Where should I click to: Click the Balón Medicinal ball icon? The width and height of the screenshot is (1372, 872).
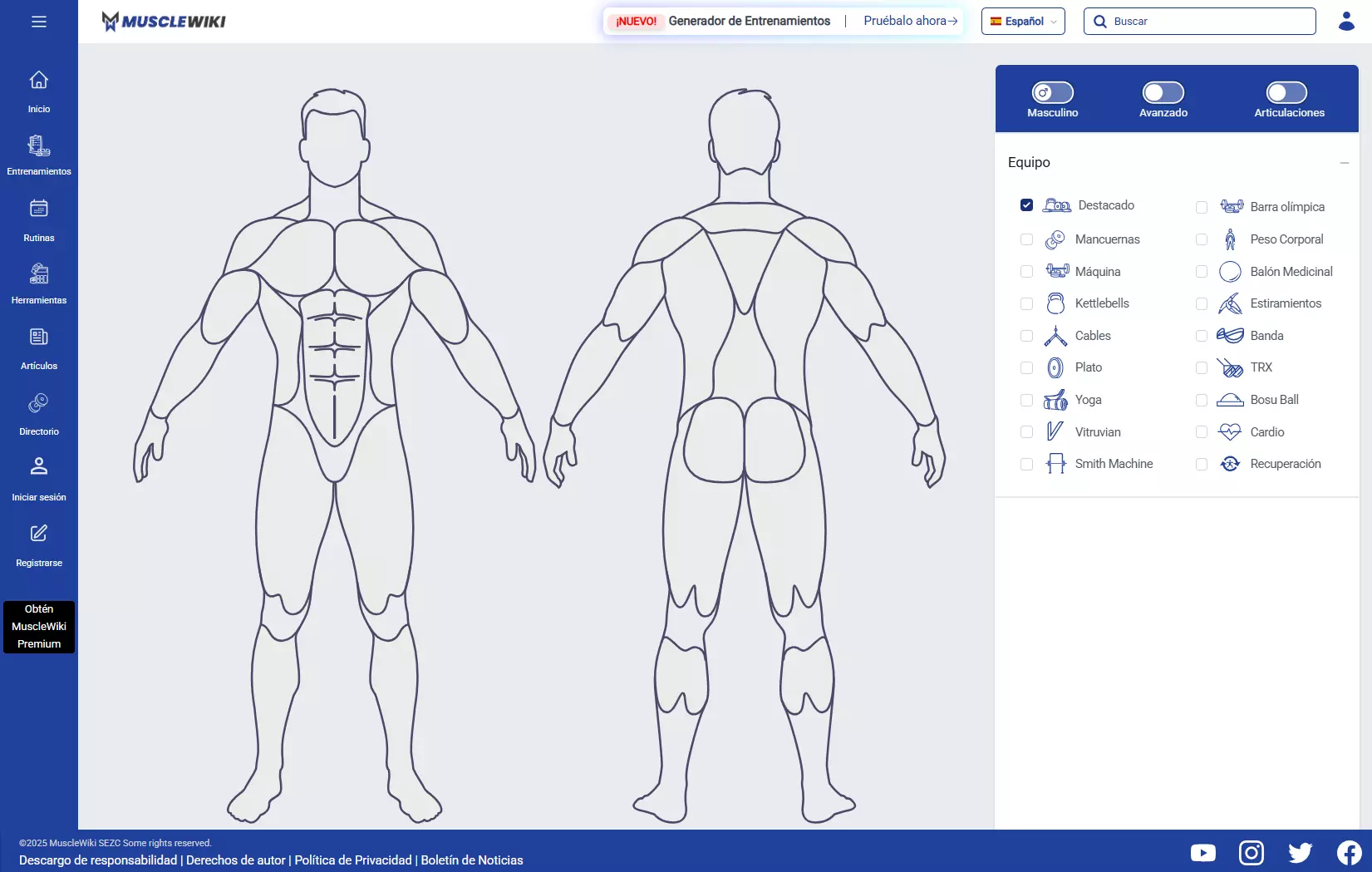1230,272
